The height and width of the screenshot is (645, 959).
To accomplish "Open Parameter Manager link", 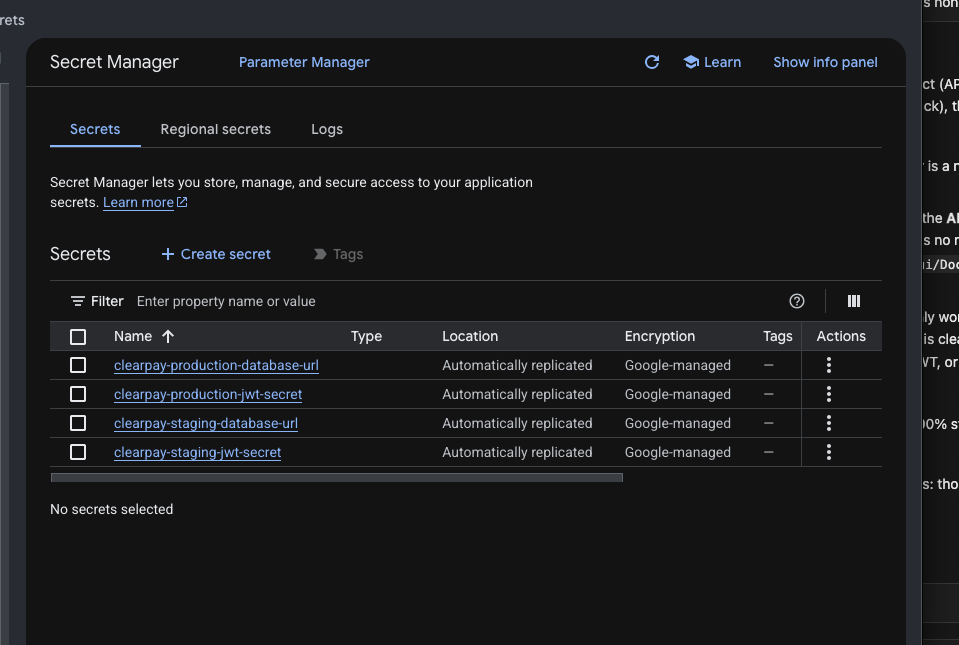I will pyautogui.click(x=304, y=62).
